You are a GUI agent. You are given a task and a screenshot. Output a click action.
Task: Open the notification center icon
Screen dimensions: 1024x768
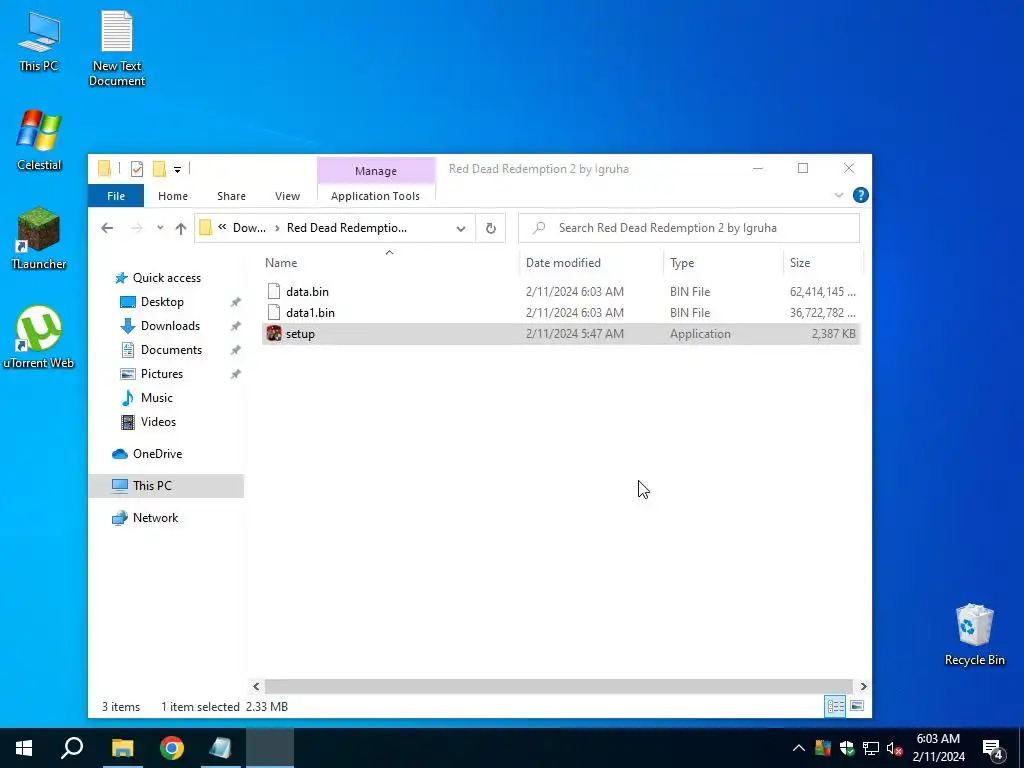tap(993, 749)
